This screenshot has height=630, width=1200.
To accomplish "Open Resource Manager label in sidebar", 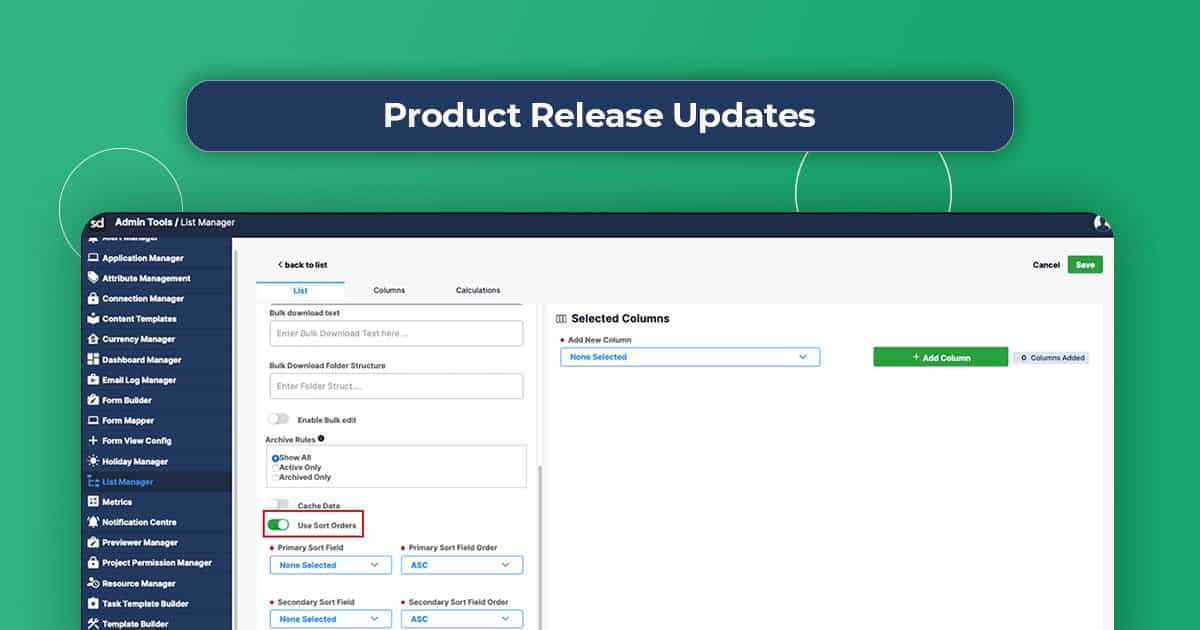I will pos(139,583).
